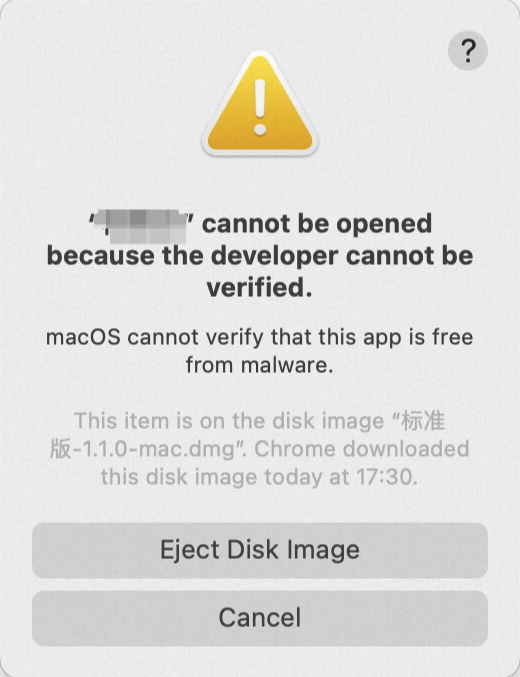This screenshot has height=677, width=520.
Task: Click the 'macOS cannot verify' message line
Action: point(260,337)
